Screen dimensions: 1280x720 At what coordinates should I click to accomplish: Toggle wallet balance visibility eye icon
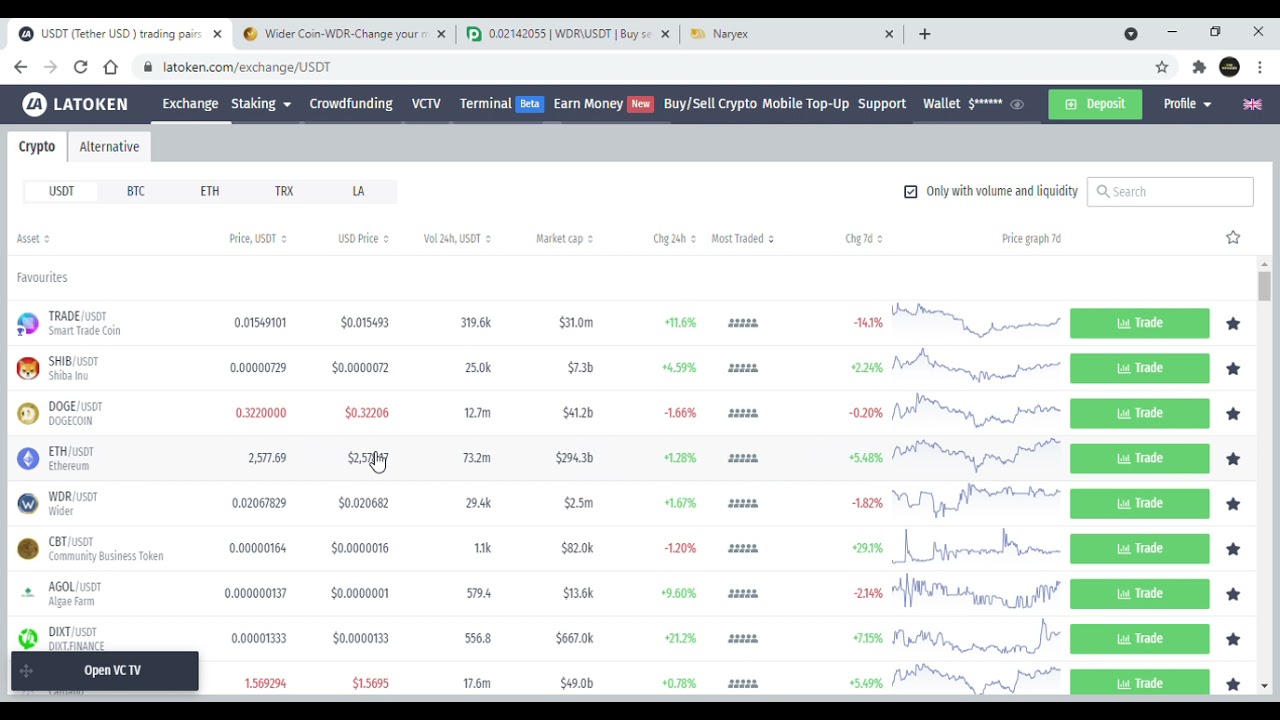1017,104
